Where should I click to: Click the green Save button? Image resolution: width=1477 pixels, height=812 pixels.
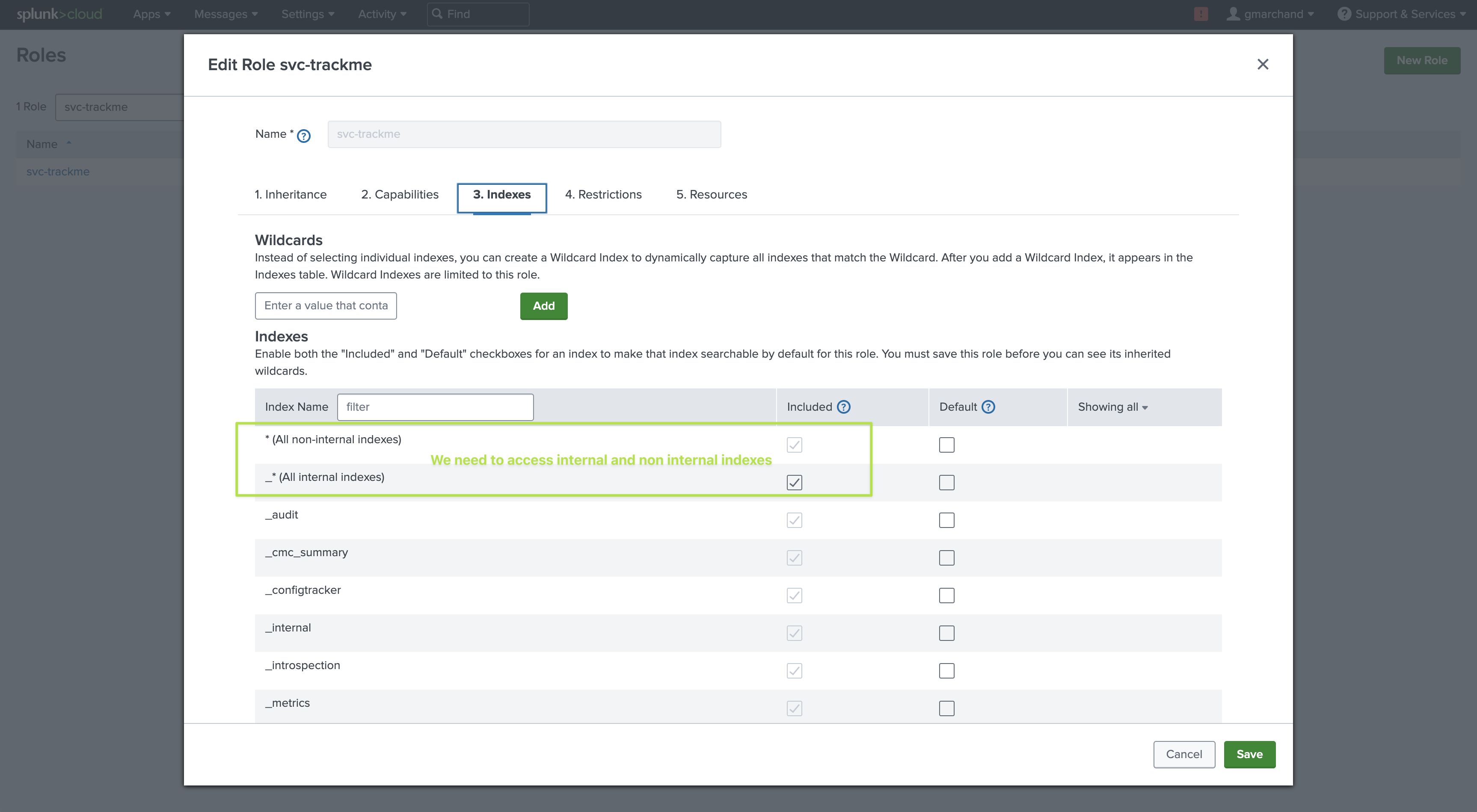(x=1249, y=754)
